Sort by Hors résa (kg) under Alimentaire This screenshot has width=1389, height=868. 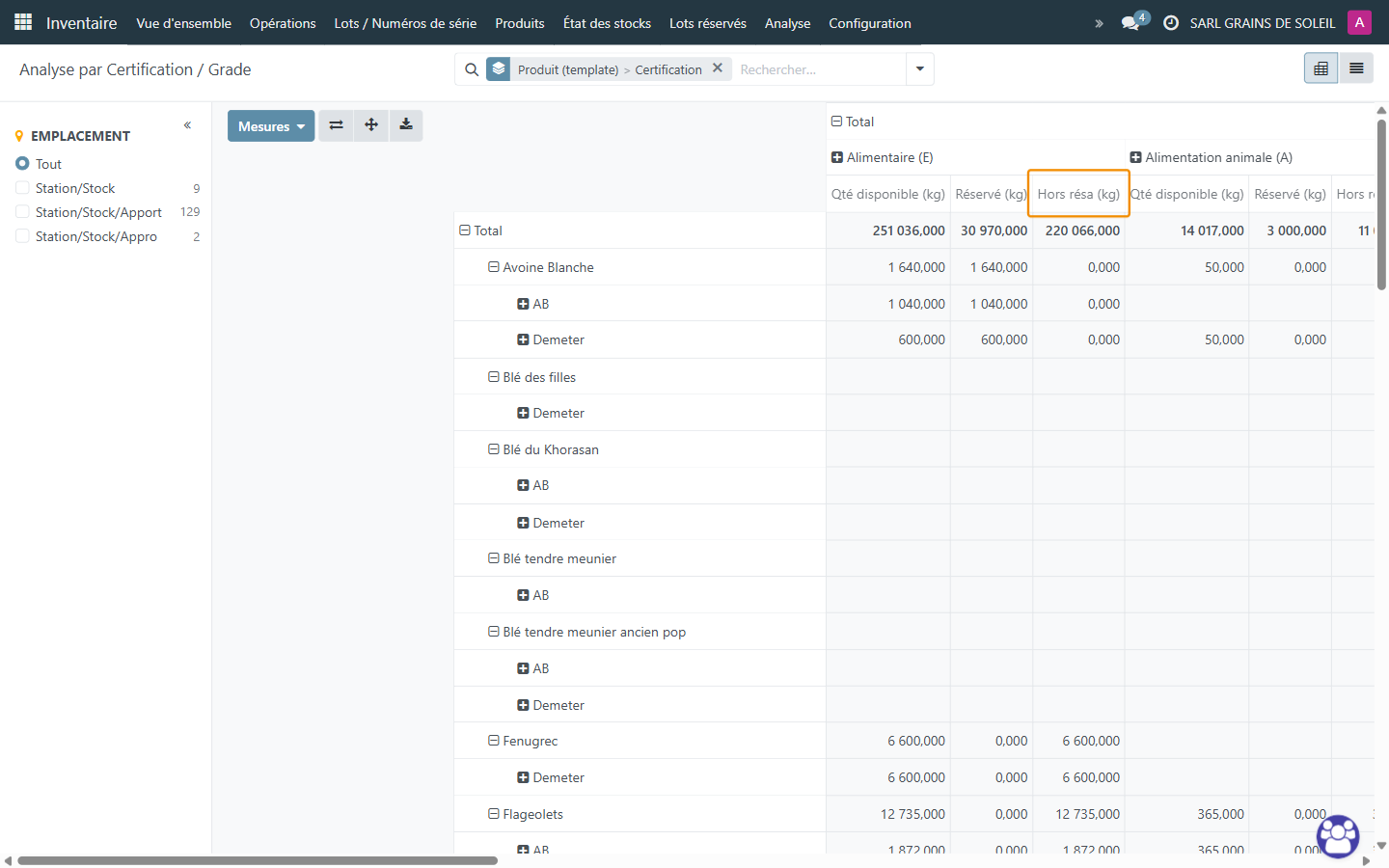[x=1078, y=194]
